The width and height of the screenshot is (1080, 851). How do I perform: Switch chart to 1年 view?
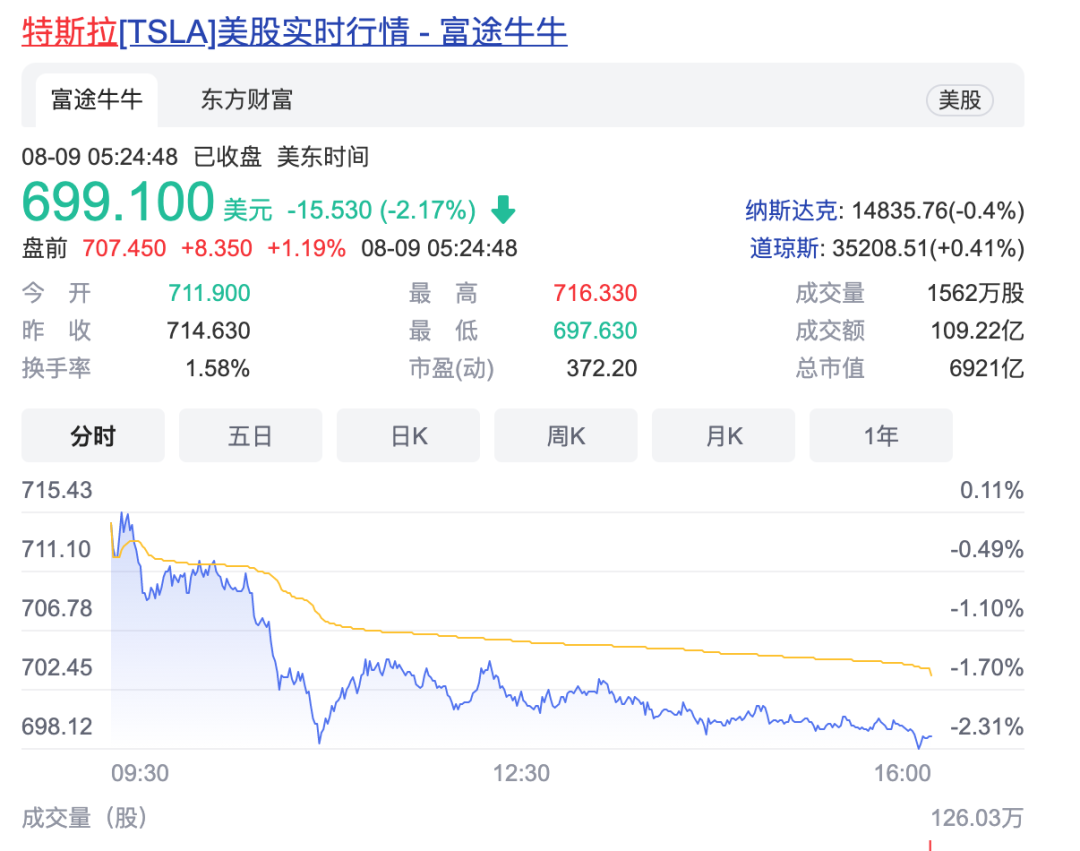[881, 436]
